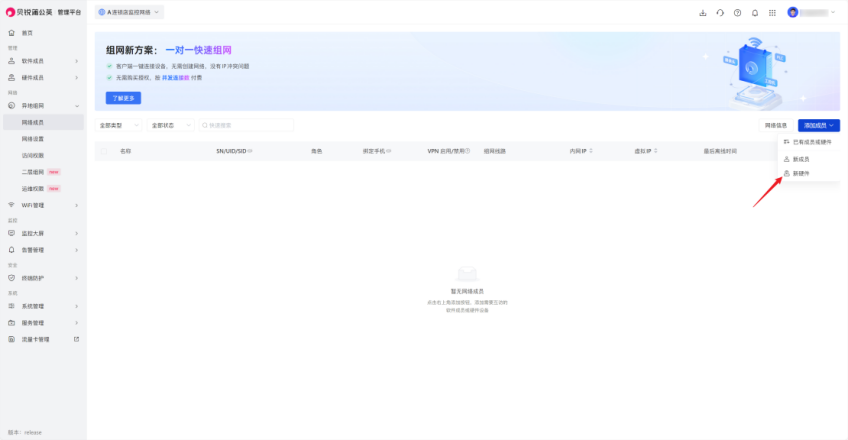Open the 全部状态 filter dropdown
This screenshot has width=848, height=440.
click(168, 125)
